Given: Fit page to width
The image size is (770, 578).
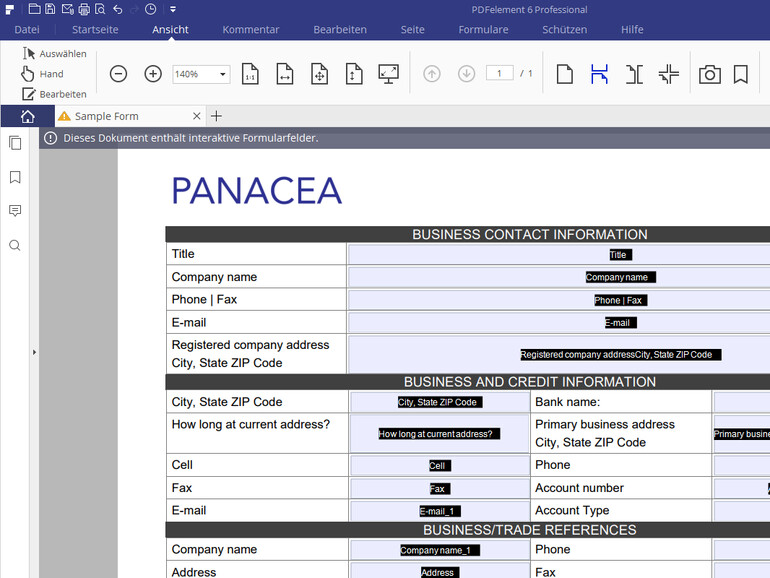Looking at the screenshot, I should pos(285,74).
